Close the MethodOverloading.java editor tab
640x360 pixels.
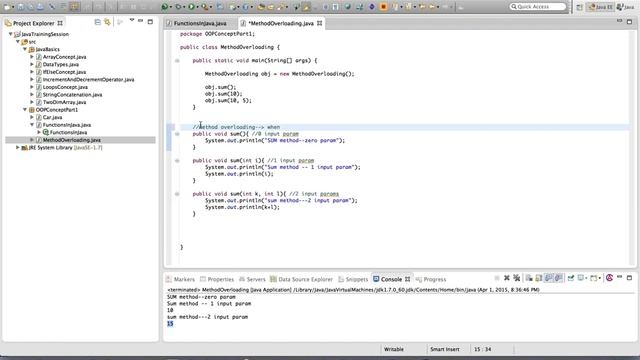pos(320,23)
